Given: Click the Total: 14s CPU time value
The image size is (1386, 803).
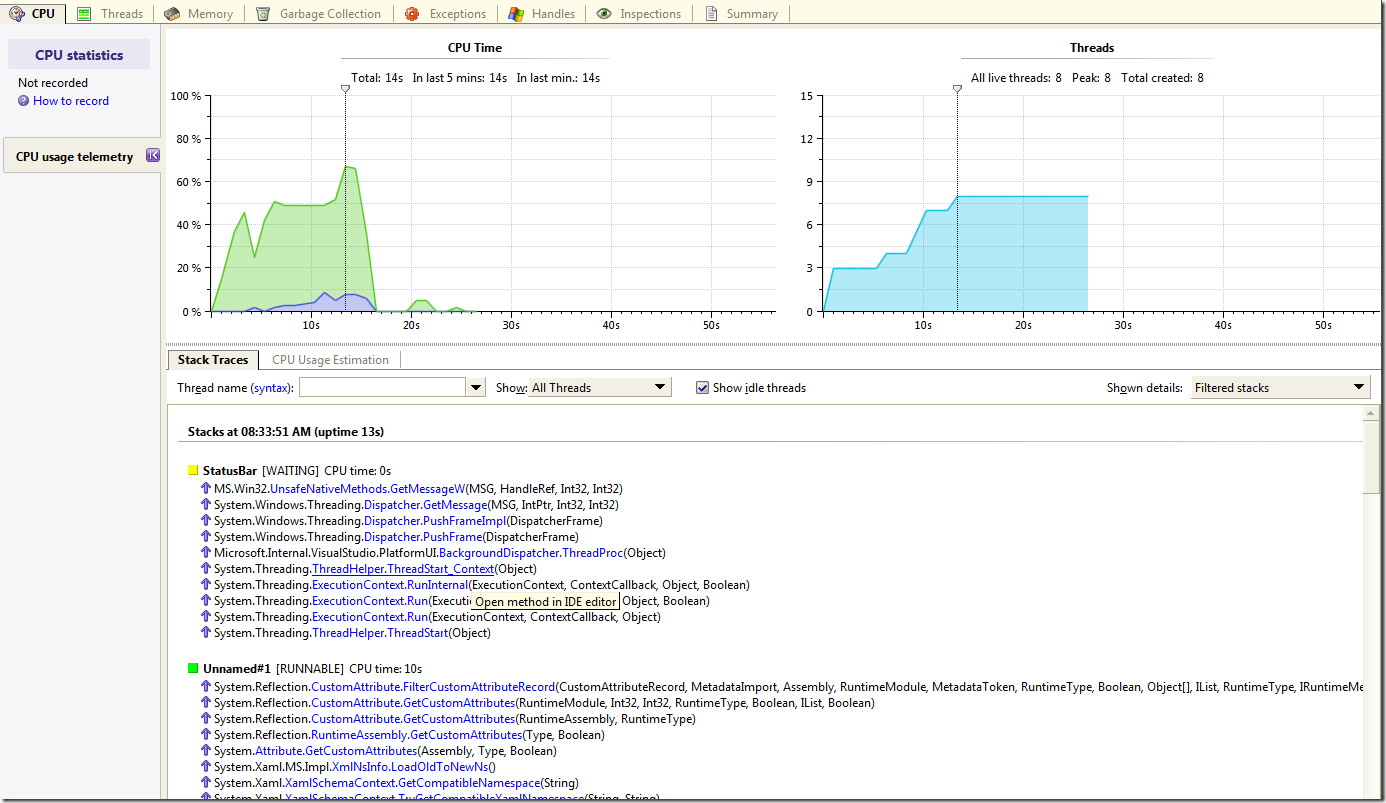Looking at the screenshot, I should [x=377, y=78].
